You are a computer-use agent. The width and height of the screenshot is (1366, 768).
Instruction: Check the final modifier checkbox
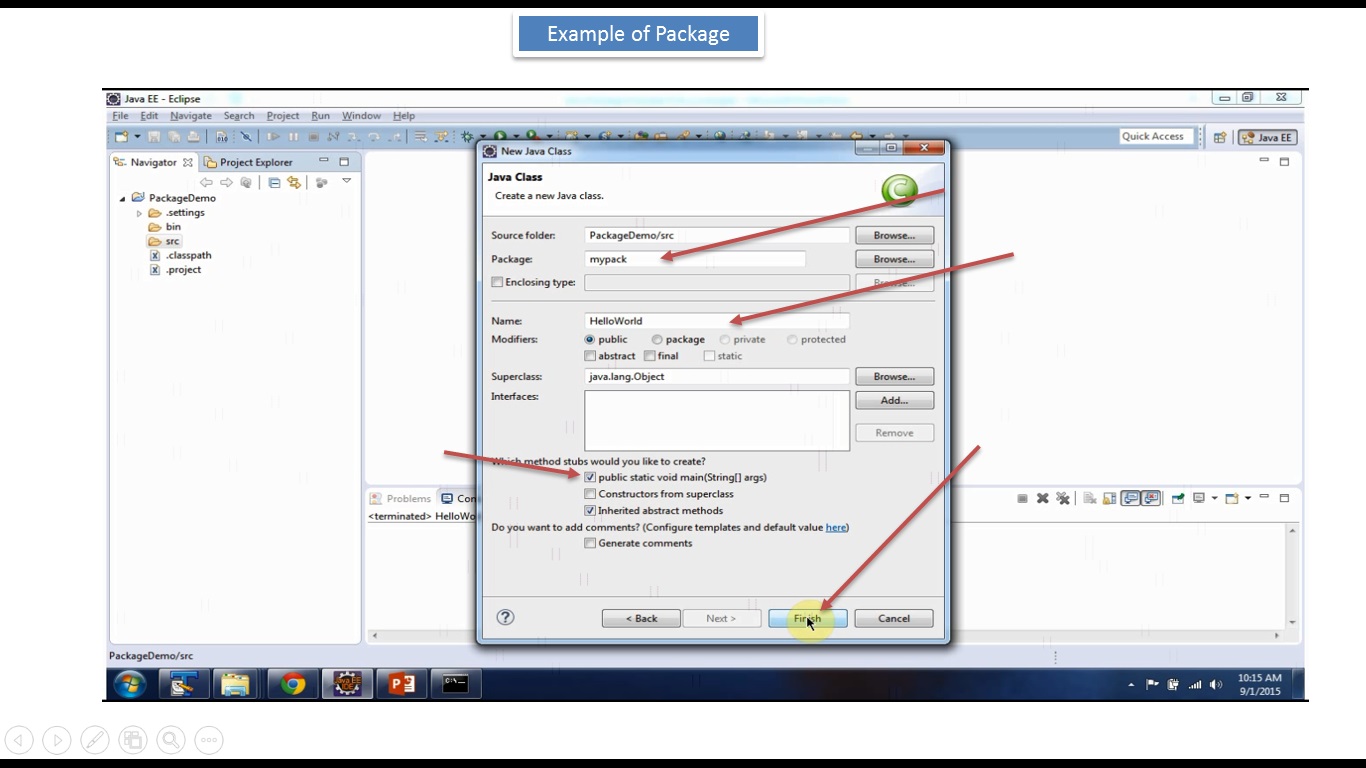pos(650,356)
